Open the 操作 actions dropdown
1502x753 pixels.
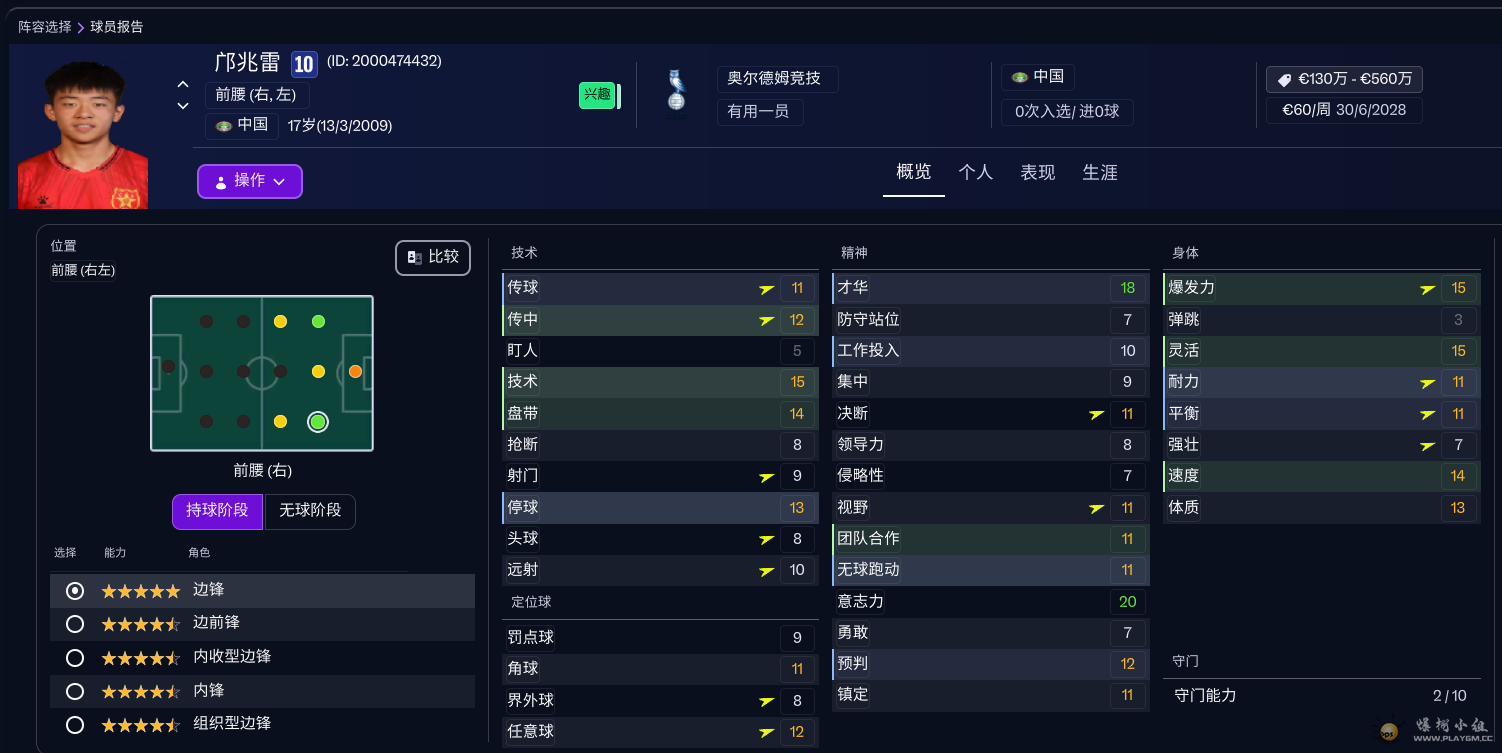pyautogui.click(x=250, y=181)
